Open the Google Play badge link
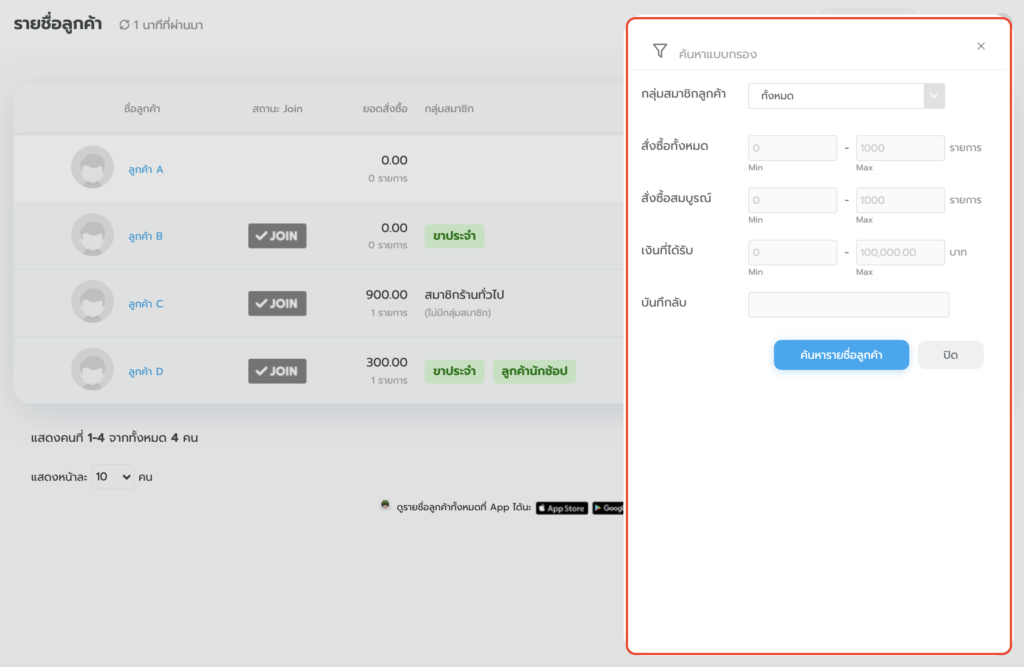This screenshot has height=667, width=1024. [x=608, y=508]
